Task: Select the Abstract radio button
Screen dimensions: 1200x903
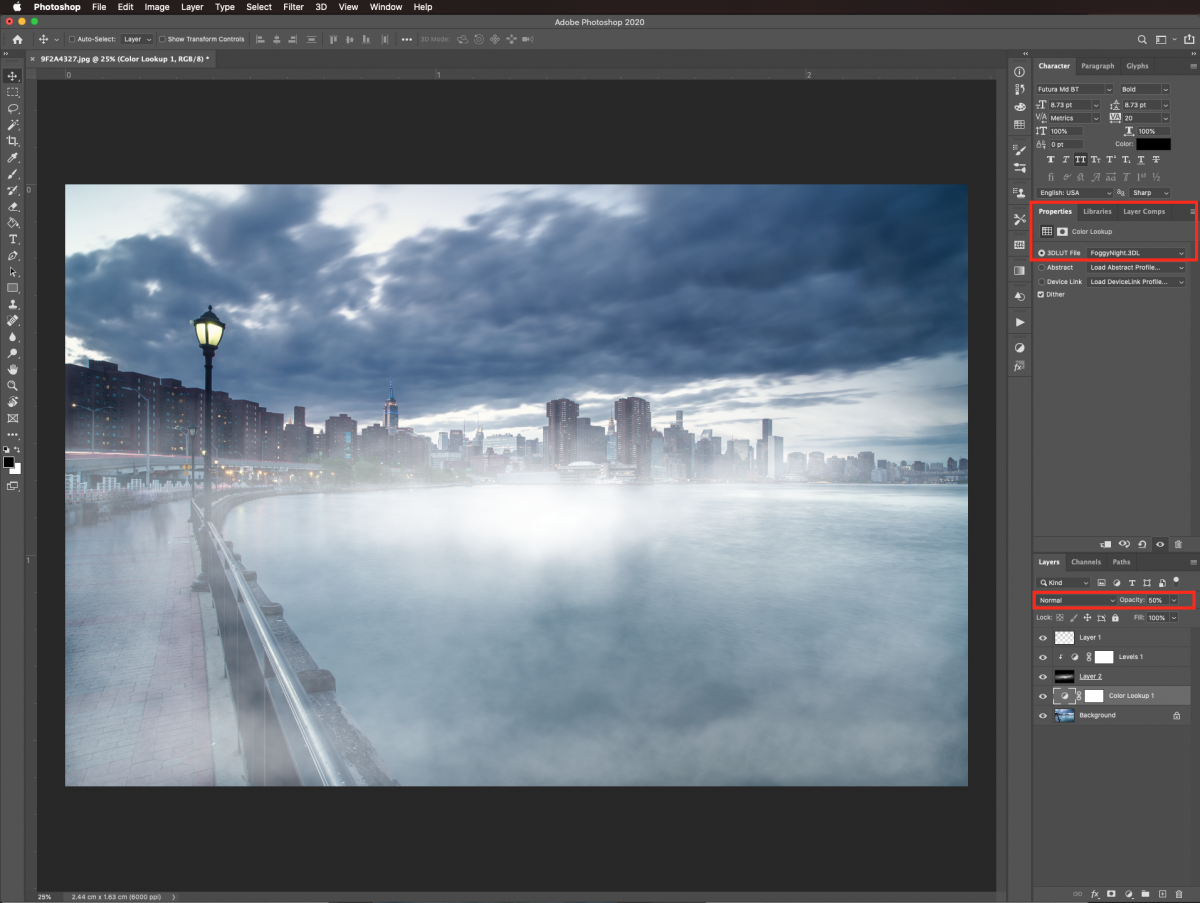Action: tap(1041, 268)
